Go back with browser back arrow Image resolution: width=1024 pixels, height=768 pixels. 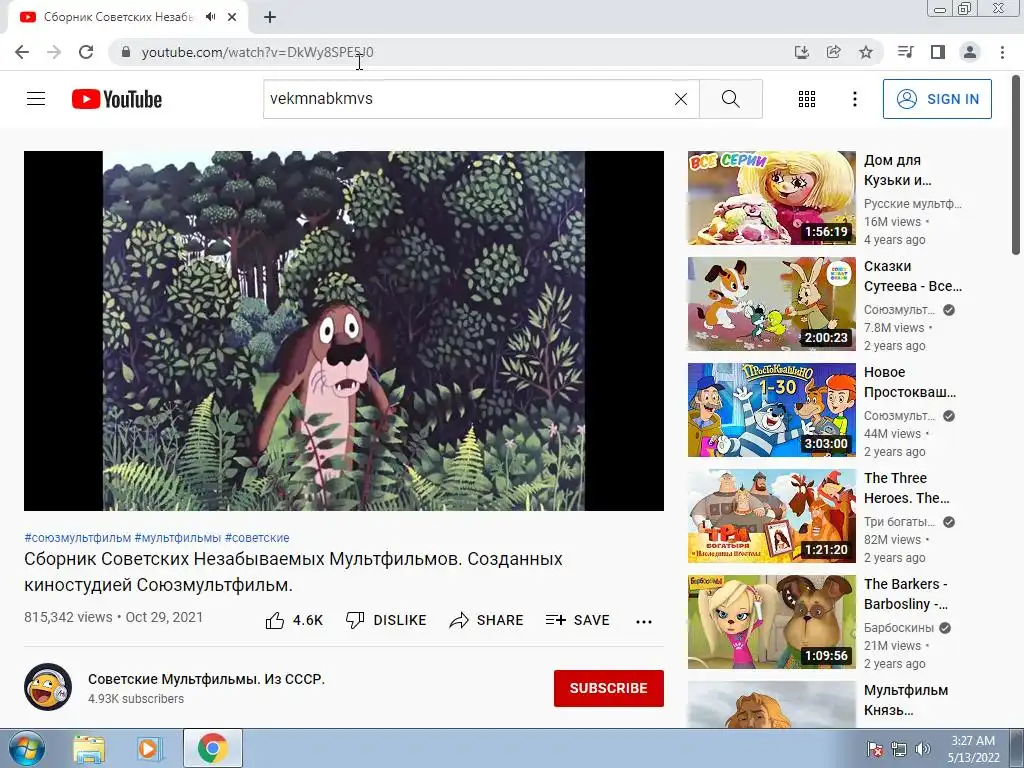click(x=22, y=52)
